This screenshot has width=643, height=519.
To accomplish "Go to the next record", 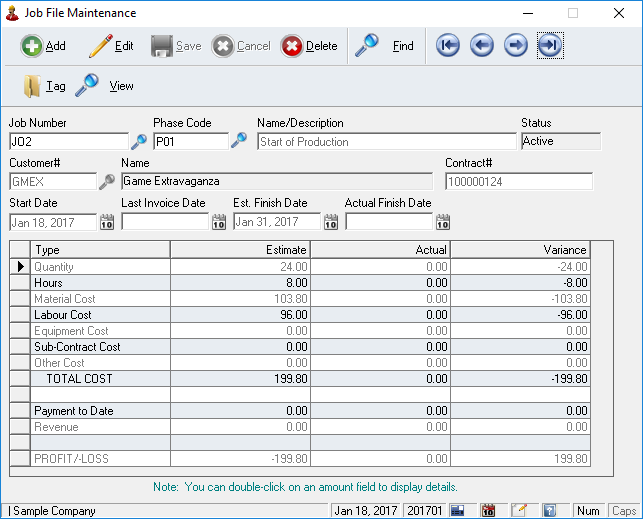I will pos(516,46).
